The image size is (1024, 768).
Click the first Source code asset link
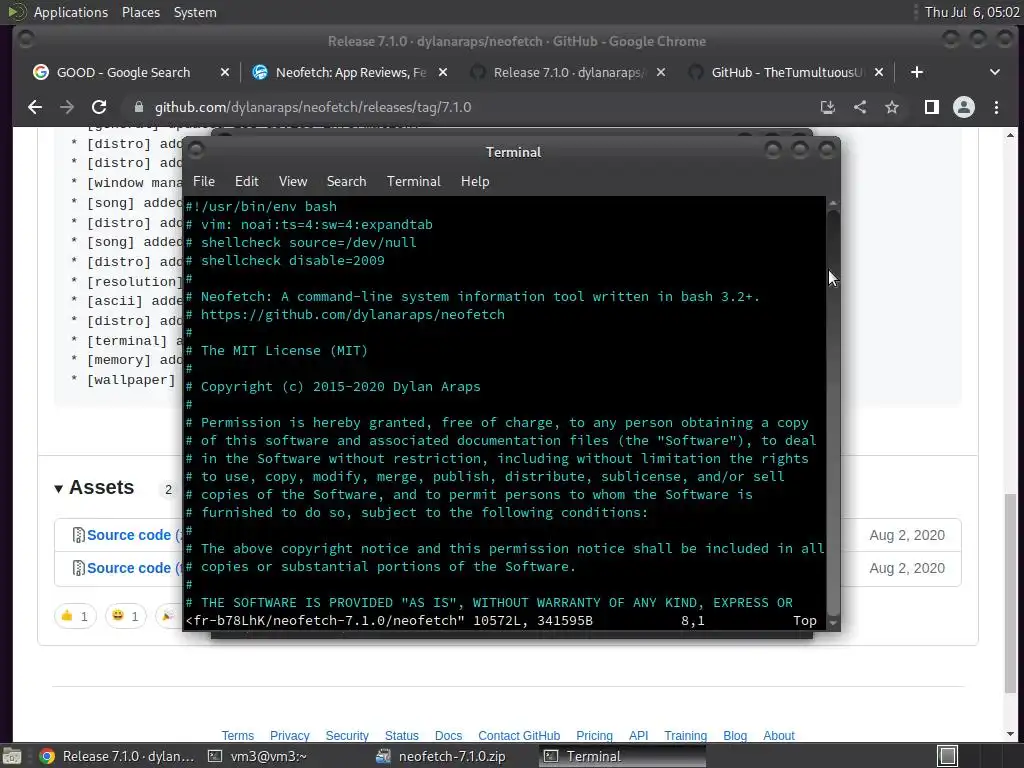129,535
